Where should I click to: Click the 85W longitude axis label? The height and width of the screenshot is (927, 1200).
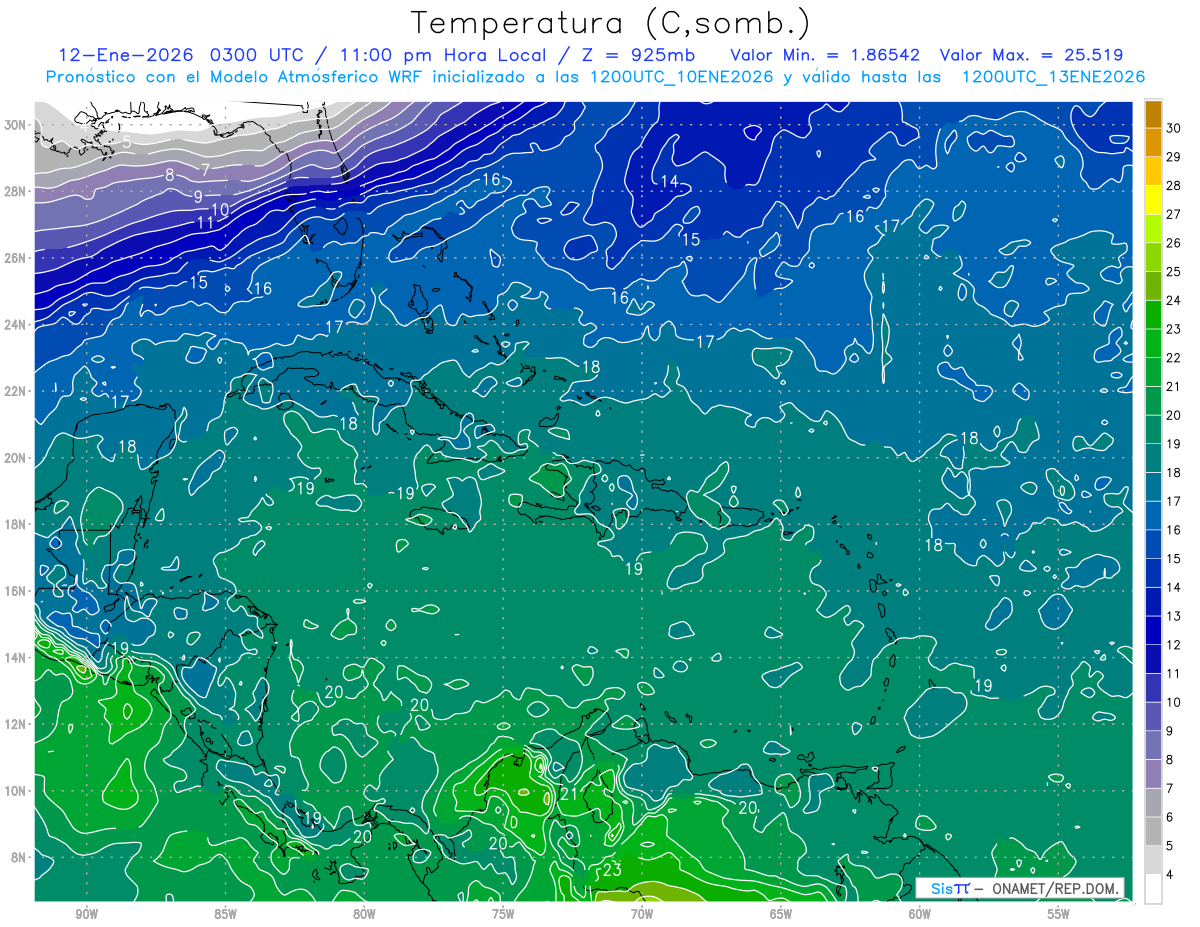225,912
